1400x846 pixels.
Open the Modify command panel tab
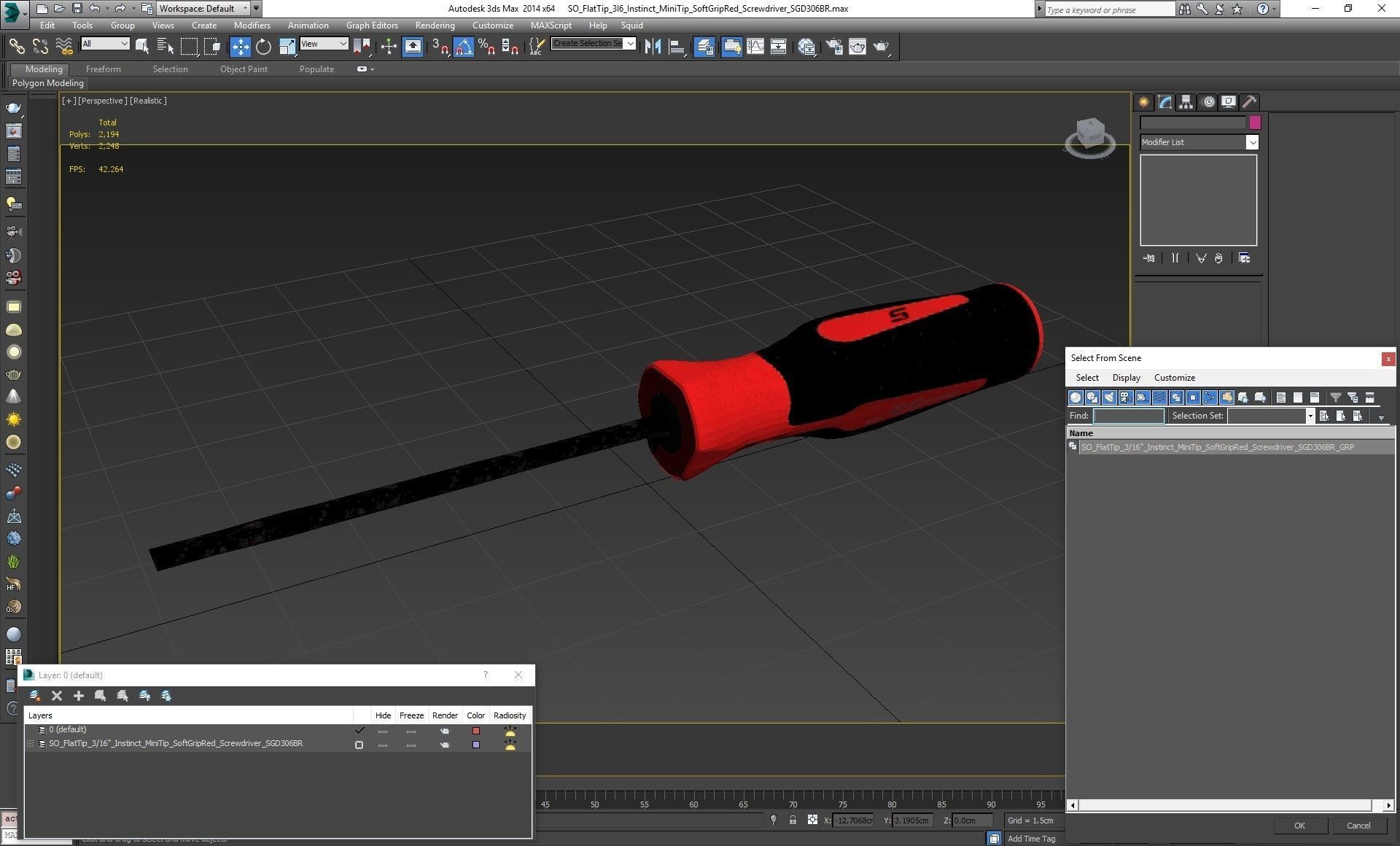tap(1164, 102)
